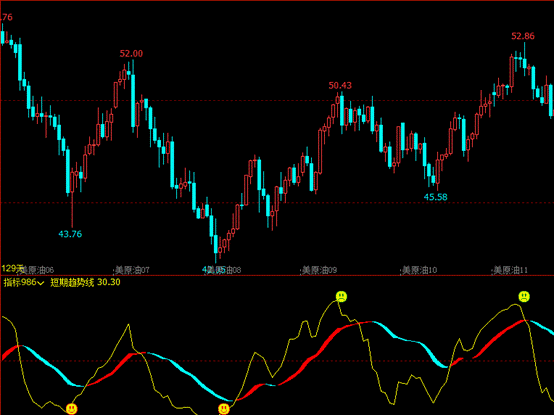Click the smiley buy signal at indicator bottom center
The image size is (554, 415).
point(224,409)
